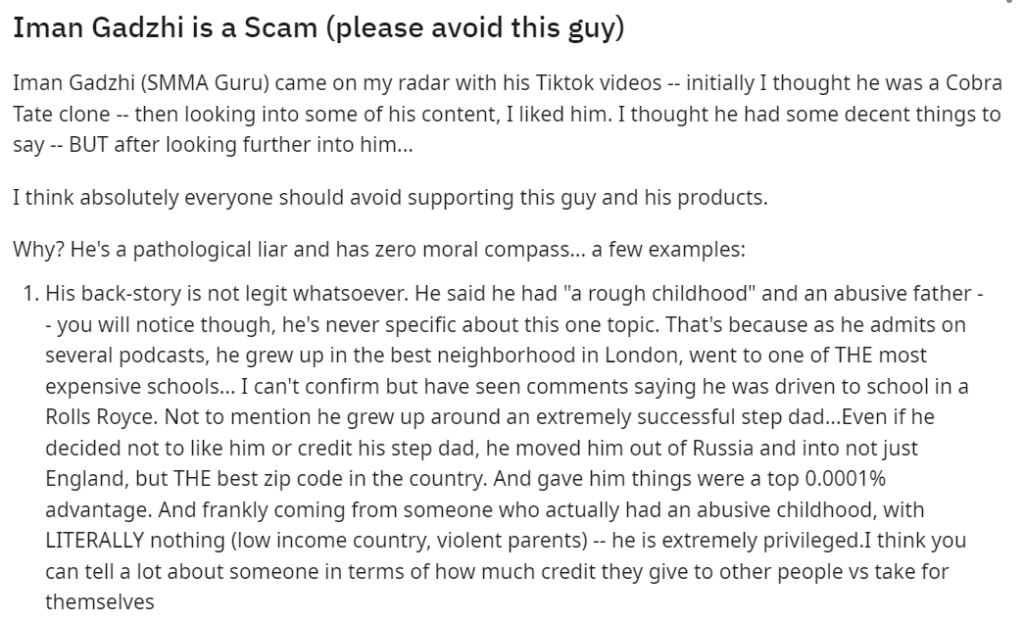Click the paragraph starting "I think absolutely everyone"
Viewport: 1024px width, 621px height.
click(x=390, y=195)
